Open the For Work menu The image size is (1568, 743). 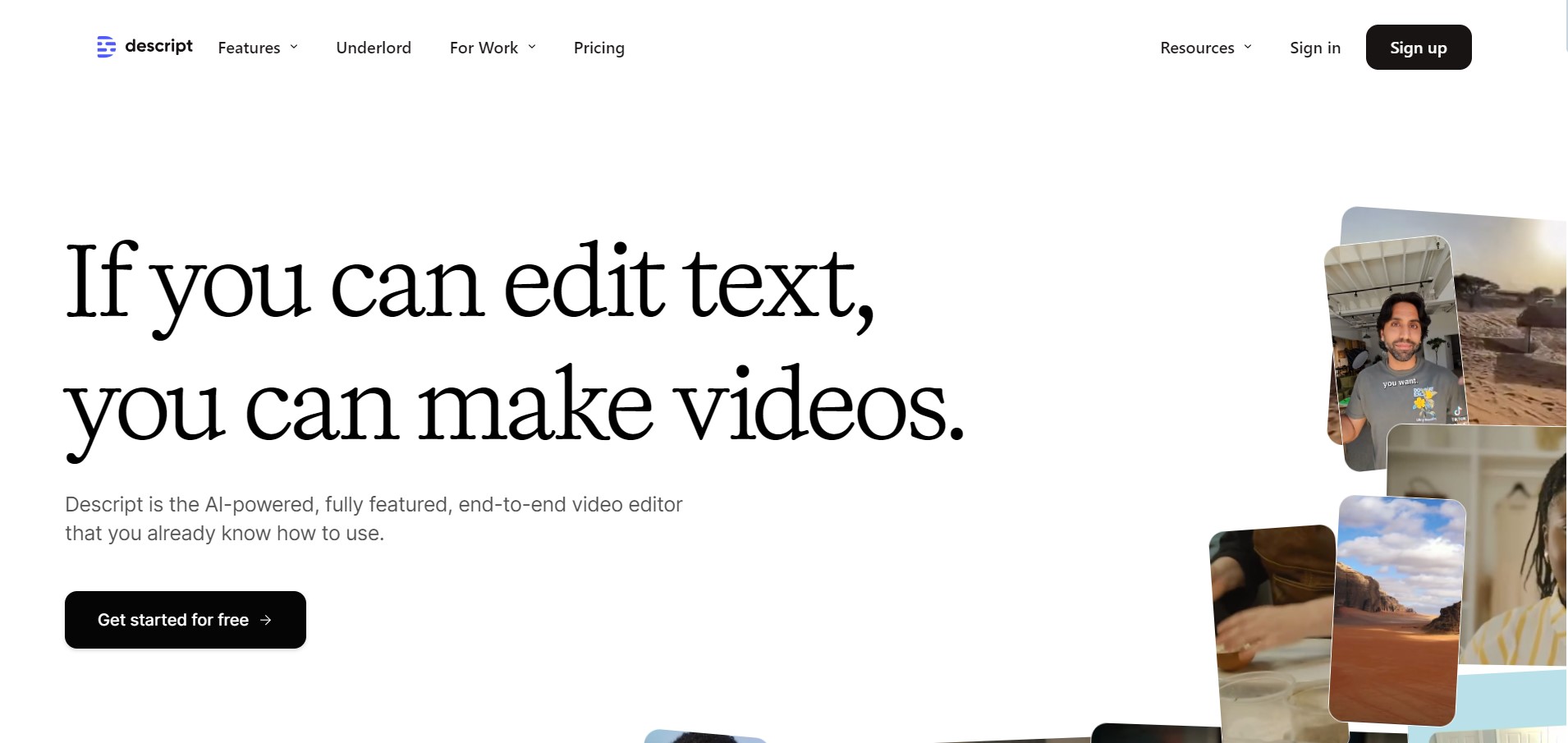pos(484,48)
